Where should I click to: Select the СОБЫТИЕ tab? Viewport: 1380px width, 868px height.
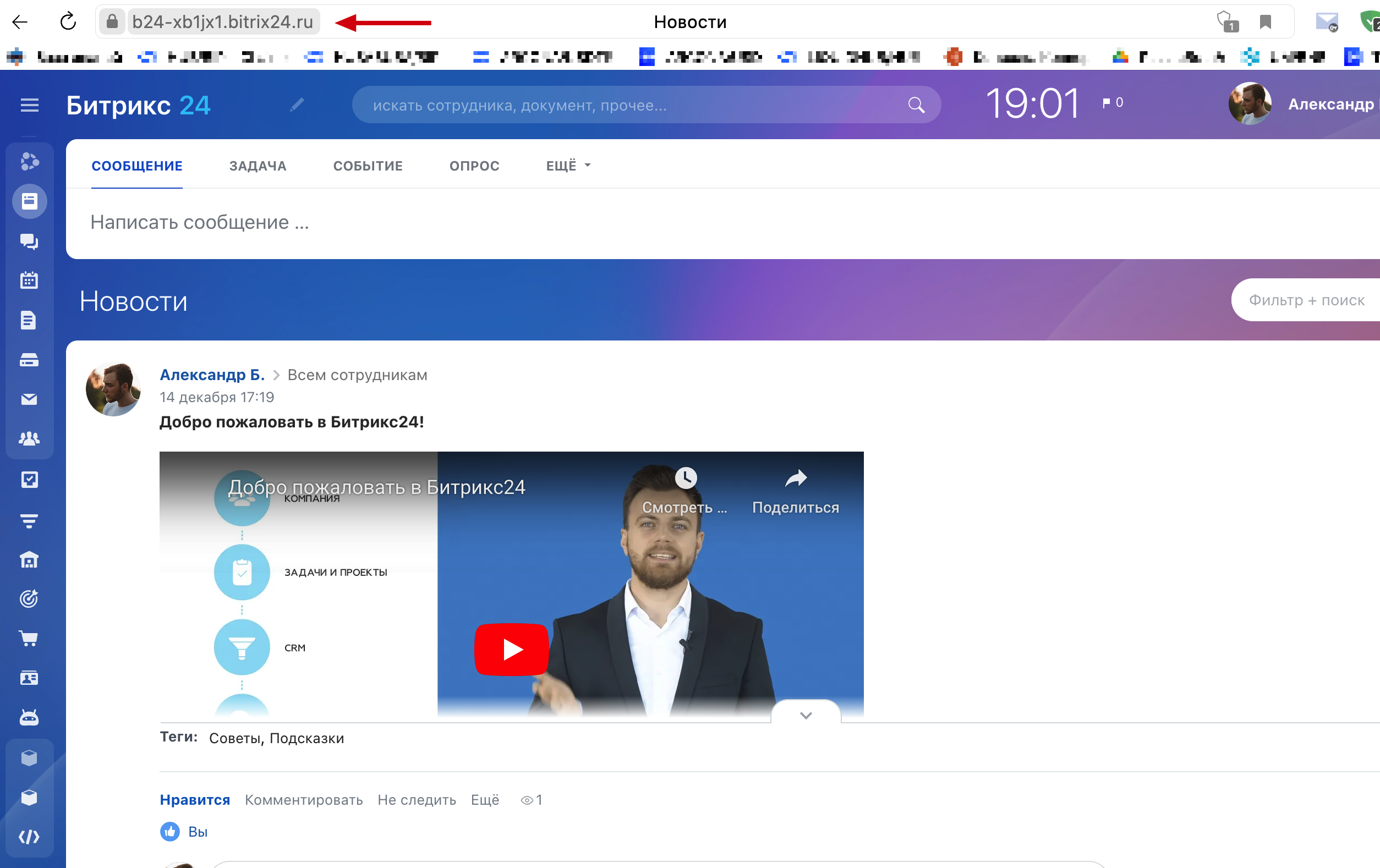[x=368, y=166]
